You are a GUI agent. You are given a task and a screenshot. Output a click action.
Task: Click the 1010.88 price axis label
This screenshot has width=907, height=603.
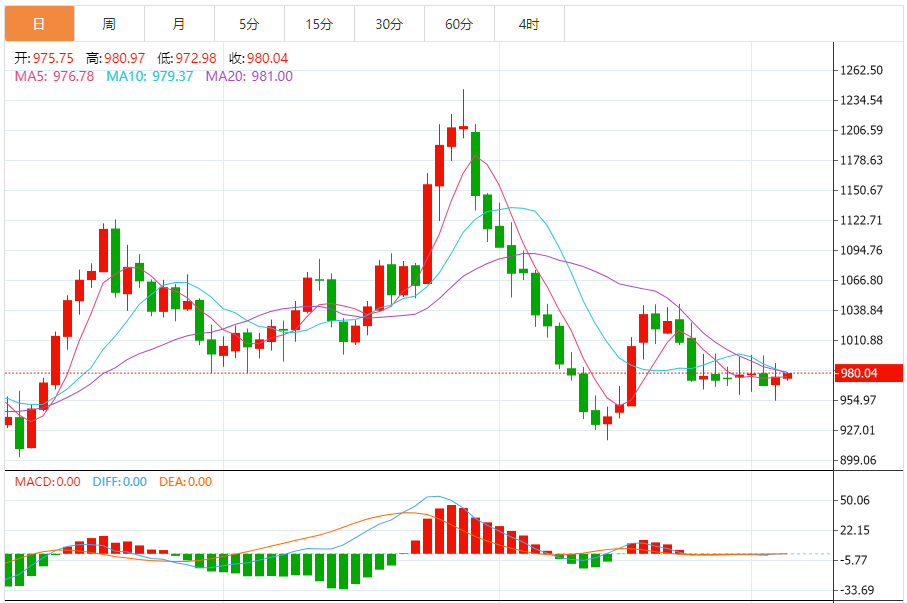[861, 340]
